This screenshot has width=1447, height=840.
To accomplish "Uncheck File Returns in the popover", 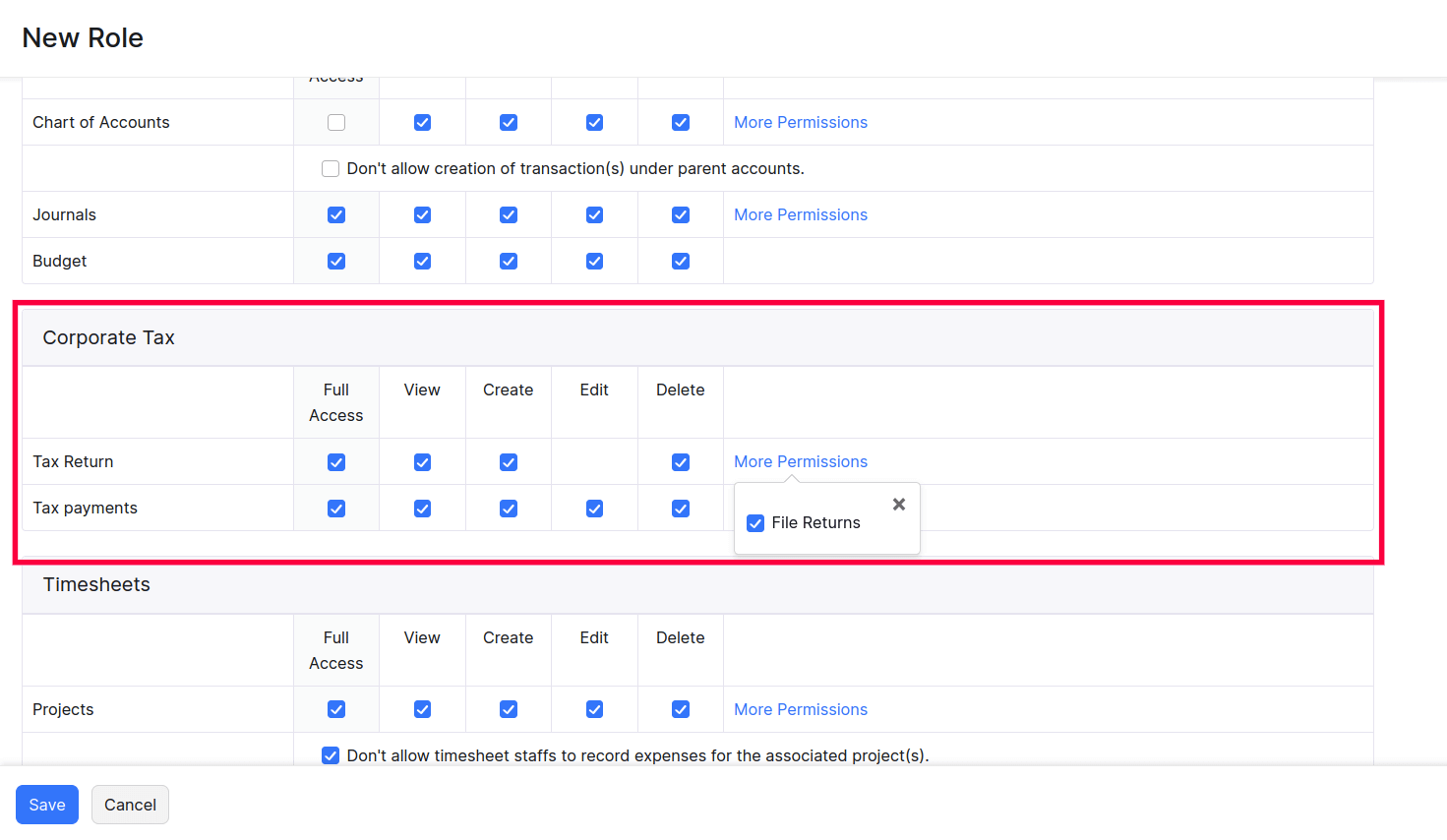I will tap(754, 522).
